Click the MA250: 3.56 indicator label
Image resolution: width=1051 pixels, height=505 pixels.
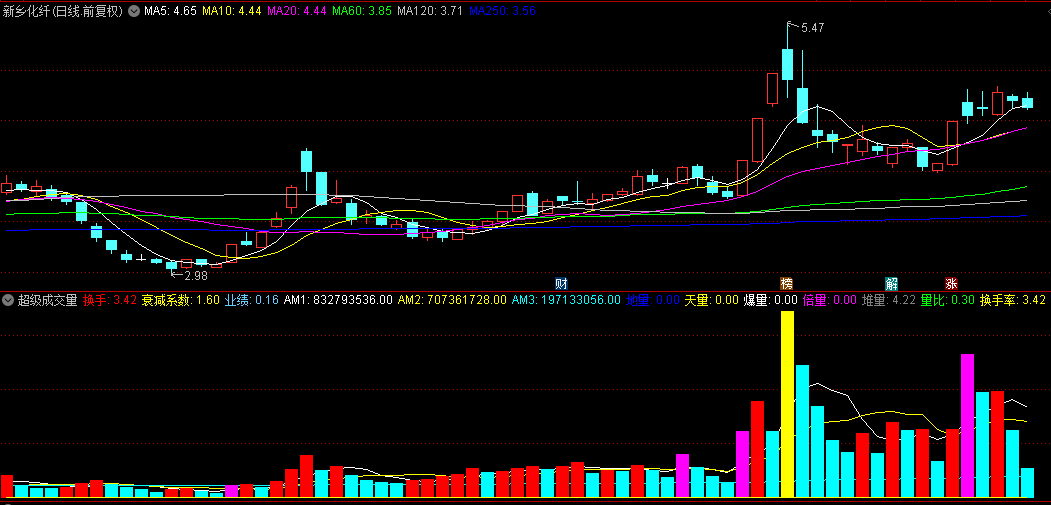pyautogui.click(x=502, y=11)
